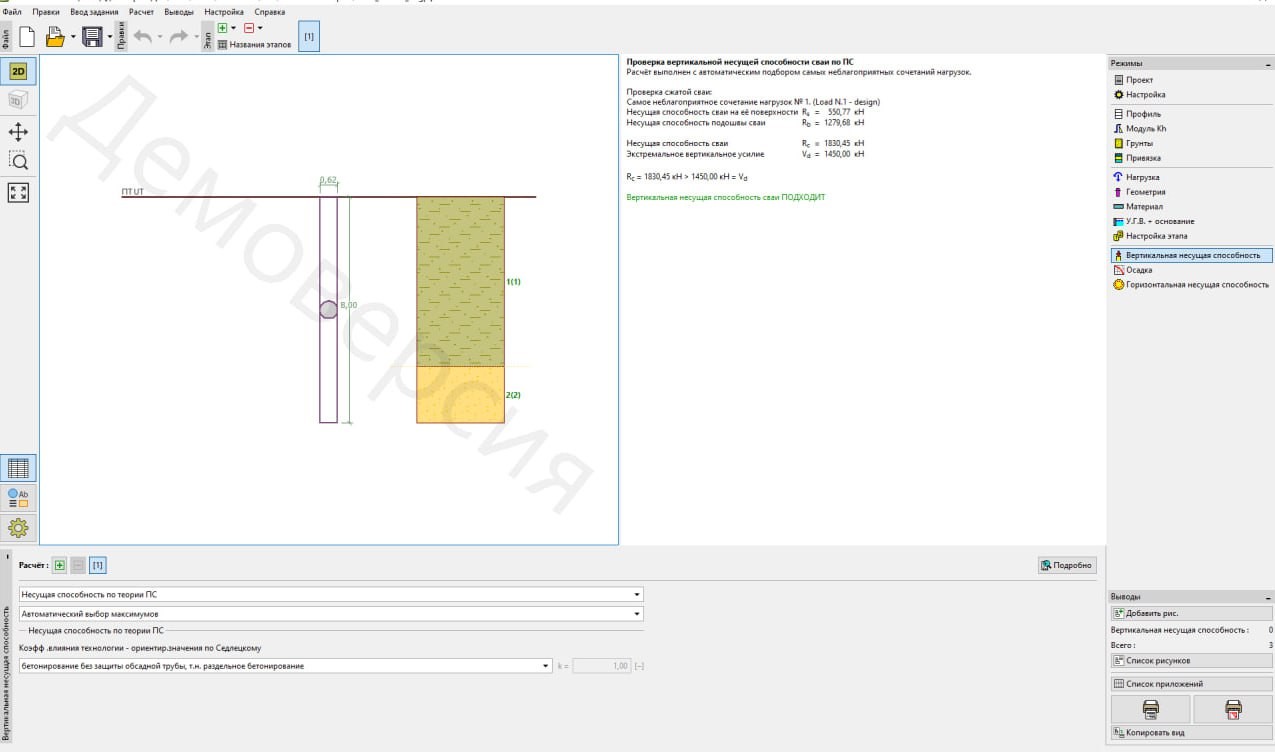Open the drawing style (Ab) settings icon
Viewport: 1275px width, 752px height.
[x=18, y=498]
